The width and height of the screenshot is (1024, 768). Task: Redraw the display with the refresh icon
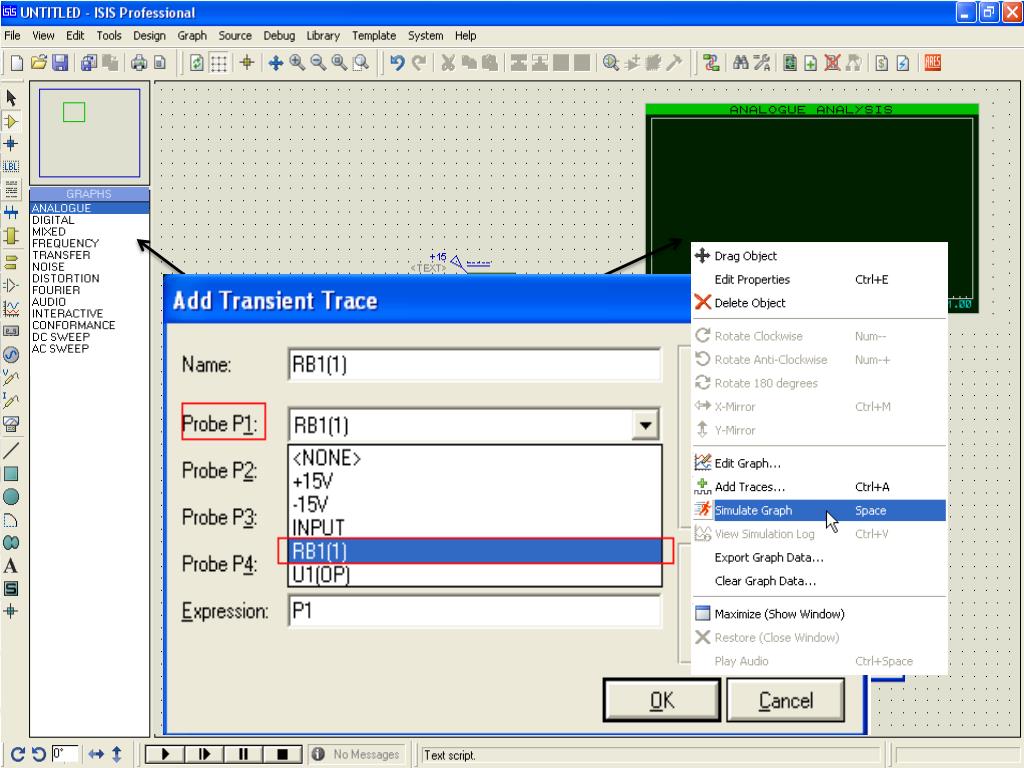pyautogui.click(x=197, y=63)
